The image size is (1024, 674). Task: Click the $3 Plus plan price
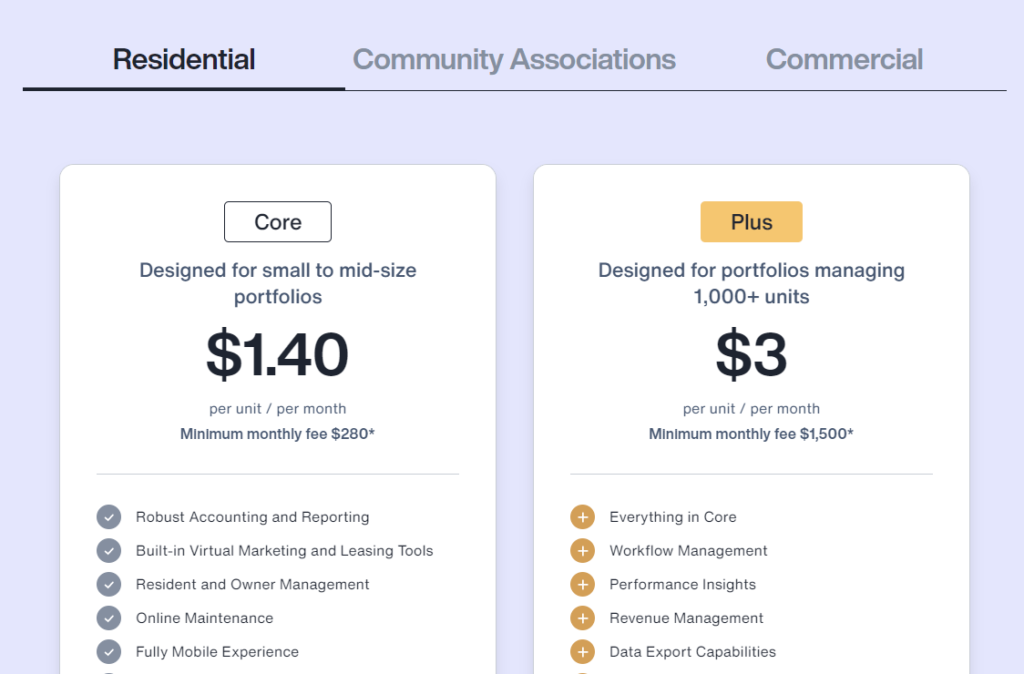pyautogui.click(x=751, y=355)
